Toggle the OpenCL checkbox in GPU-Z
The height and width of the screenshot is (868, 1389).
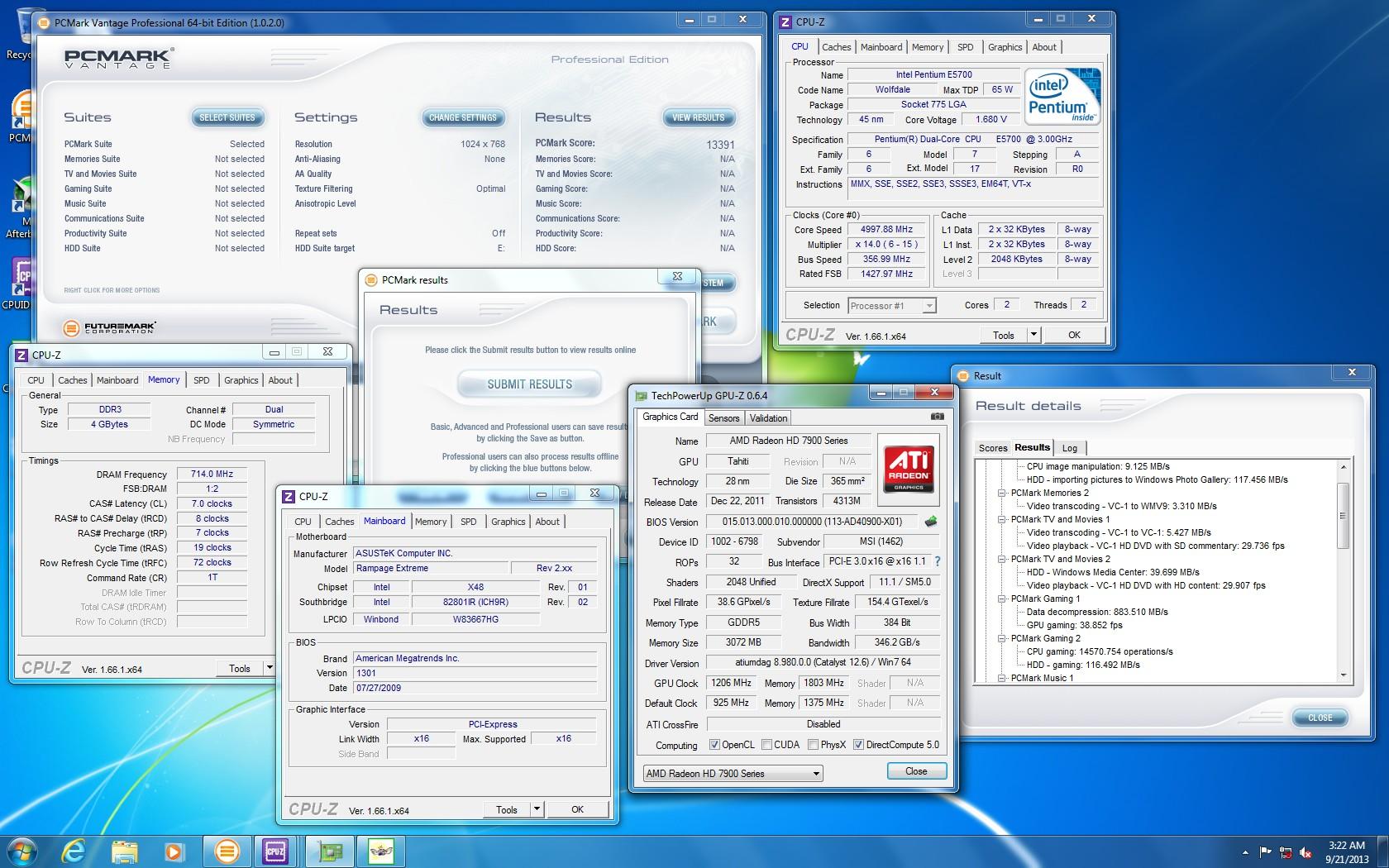714,745
